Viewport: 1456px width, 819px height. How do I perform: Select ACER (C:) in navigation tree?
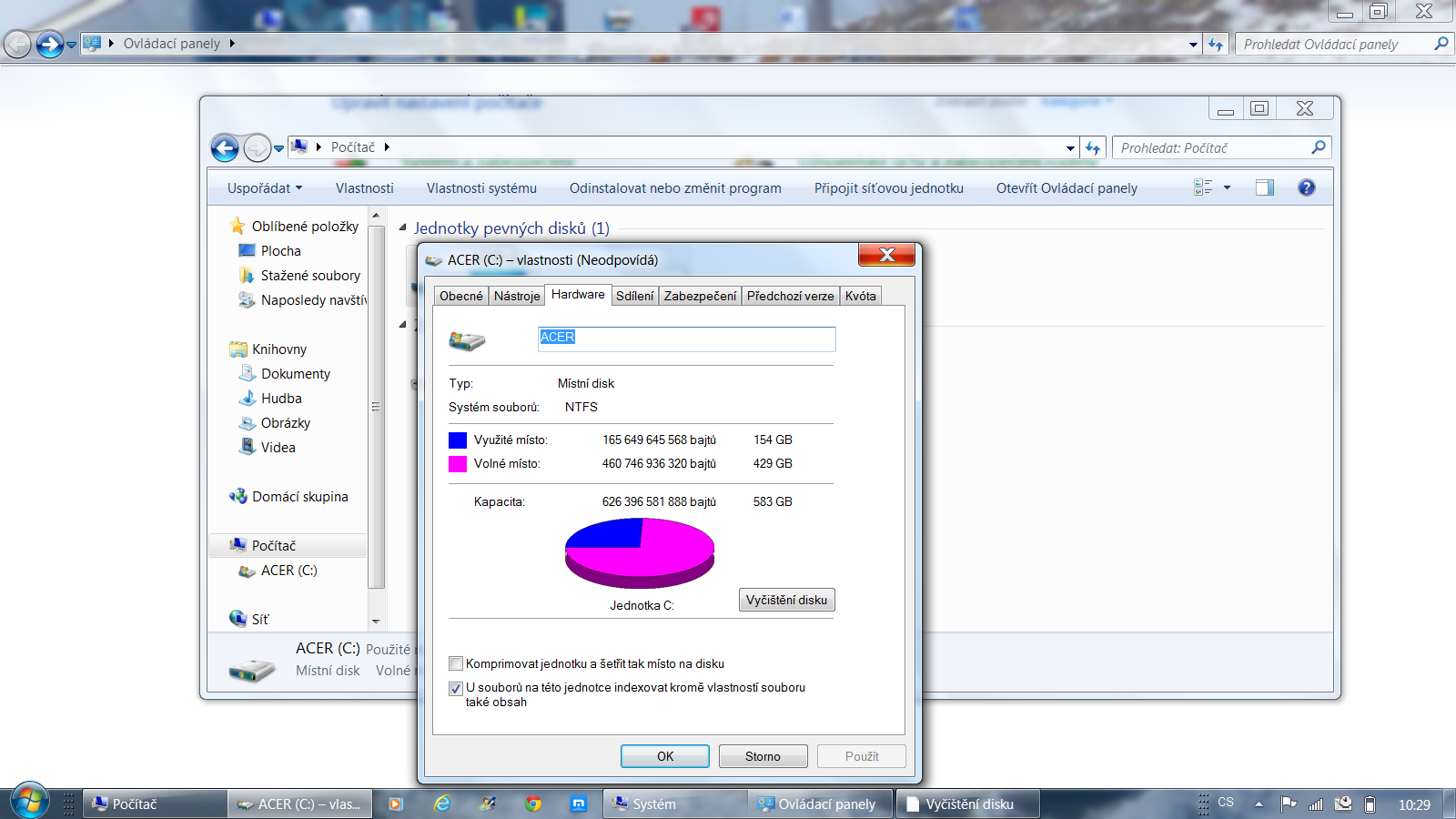288,570
